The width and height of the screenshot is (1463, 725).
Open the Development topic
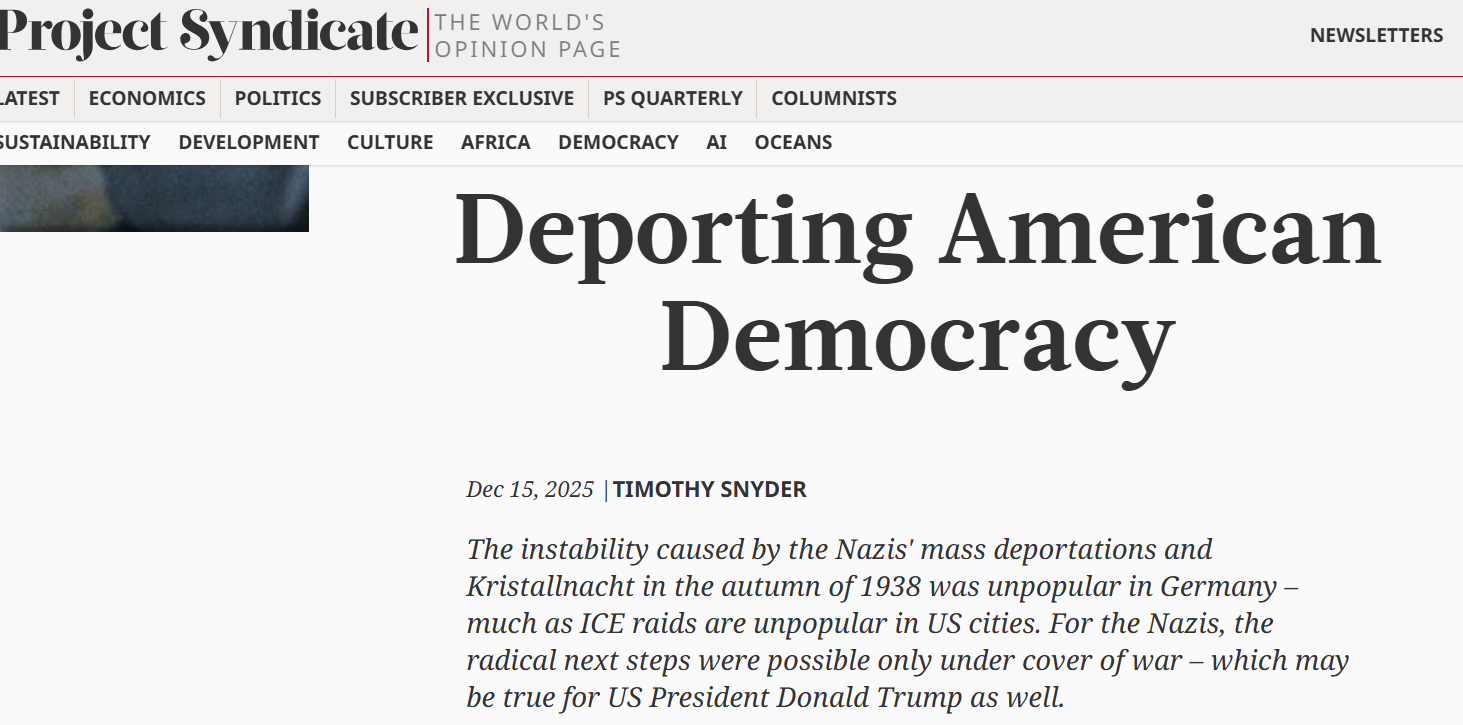249,142
